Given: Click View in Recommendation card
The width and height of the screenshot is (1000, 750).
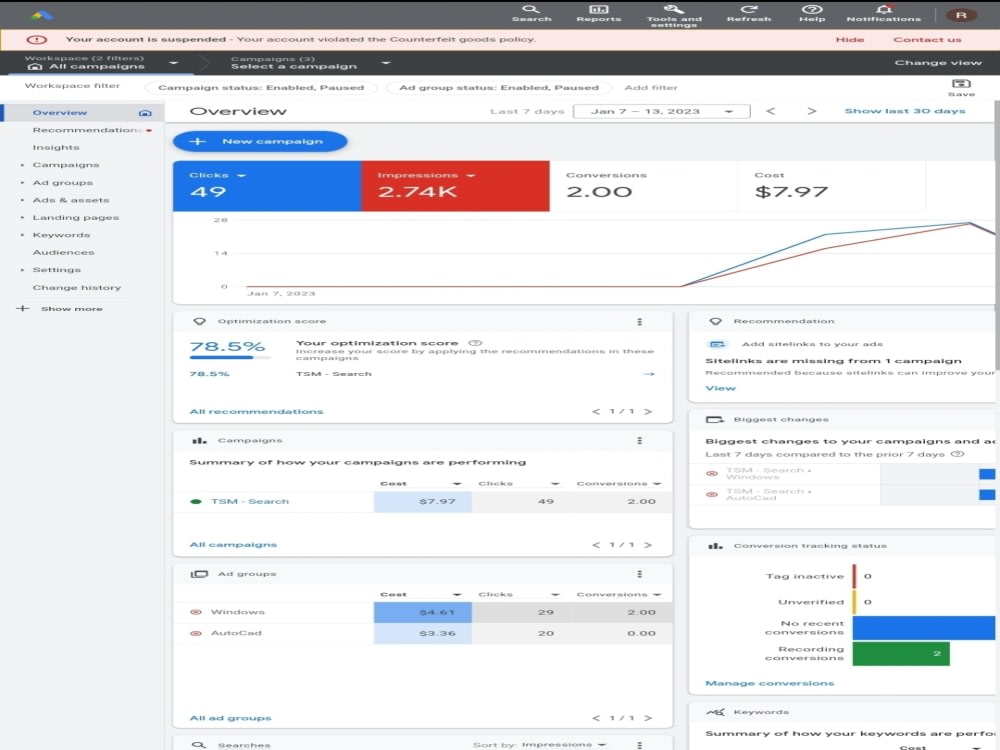Looking at the screenshot, I should point(720,388).
